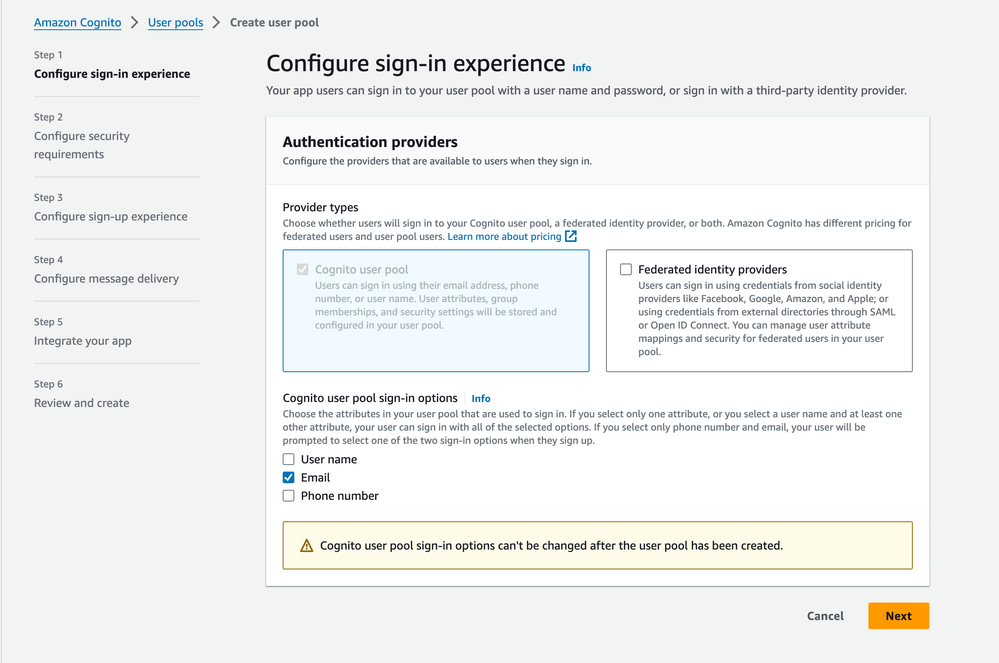Open Info link beside page heading
Image resolution: width=999 pixels, height=663 pixels.
(x=581, y=68)
